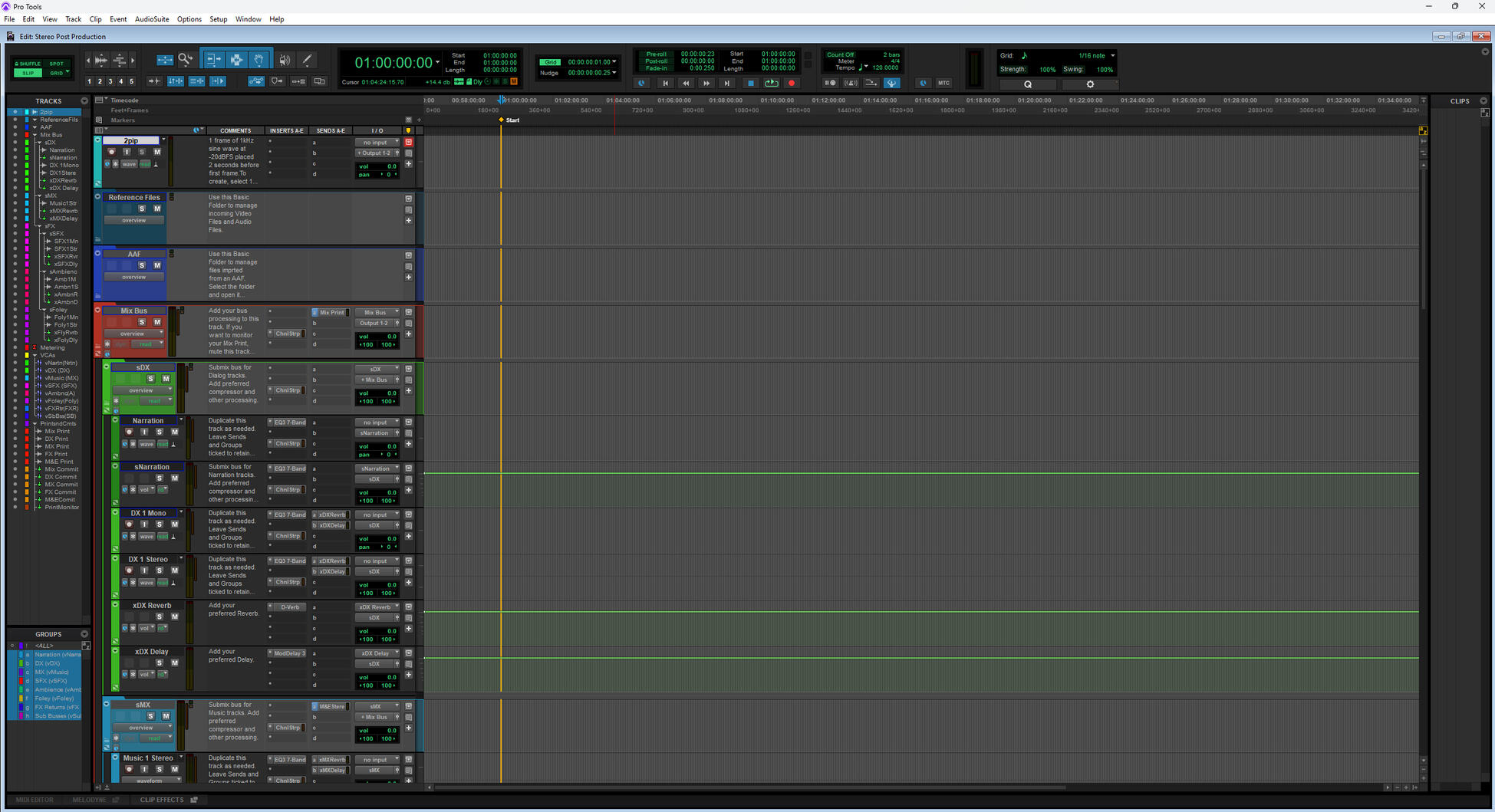Solo the Reference Files folder track
The width and height of the screenshot is (1495, 812).
click(142, 209)
